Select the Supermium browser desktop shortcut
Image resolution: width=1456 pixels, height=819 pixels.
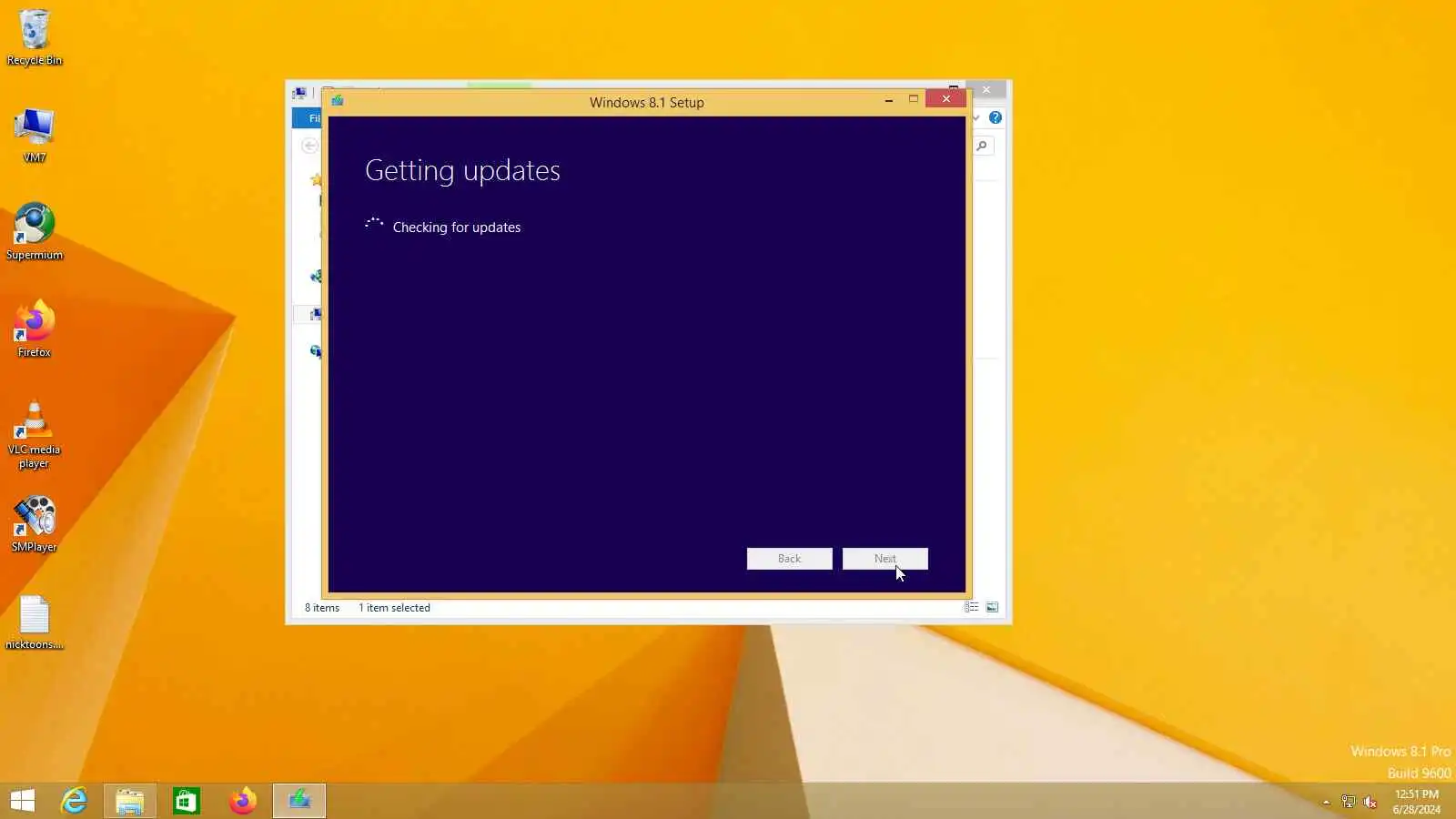[35, 231]
